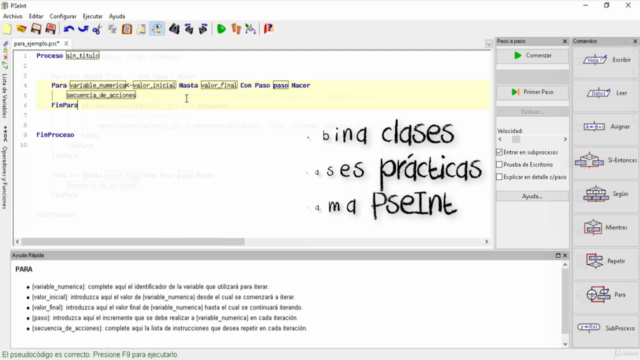Toggle the highlighted eye view icon
This screenshot has width=640, height=360.
(x=157, y=29)
